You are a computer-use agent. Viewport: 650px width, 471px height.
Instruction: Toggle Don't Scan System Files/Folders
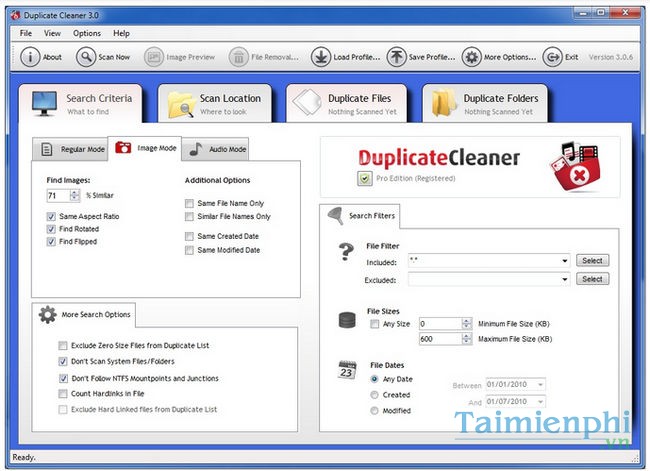pos(63,362)
